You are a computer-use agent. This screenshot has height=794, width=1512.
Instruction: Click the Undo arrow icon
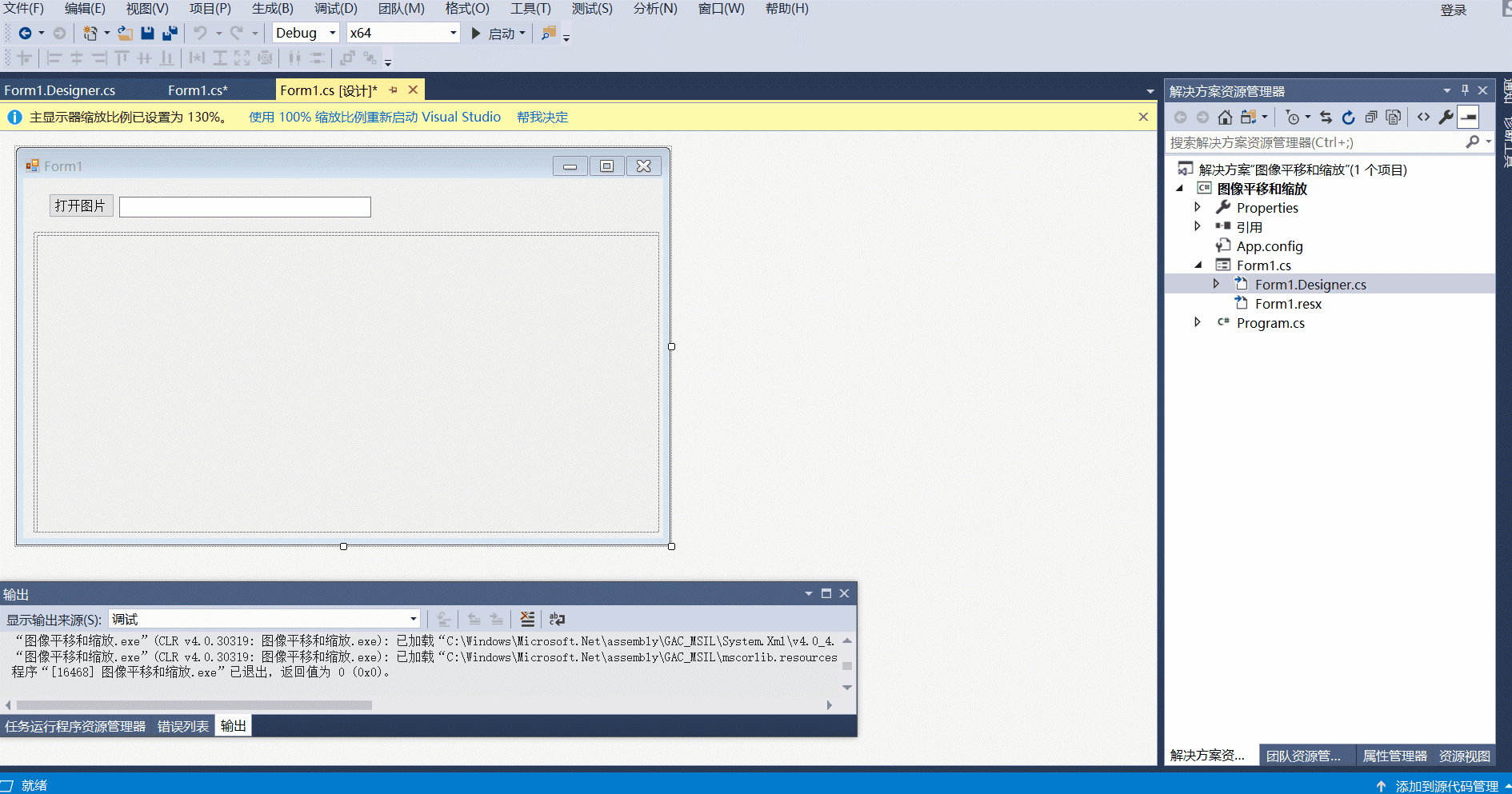tap(200, 33)
